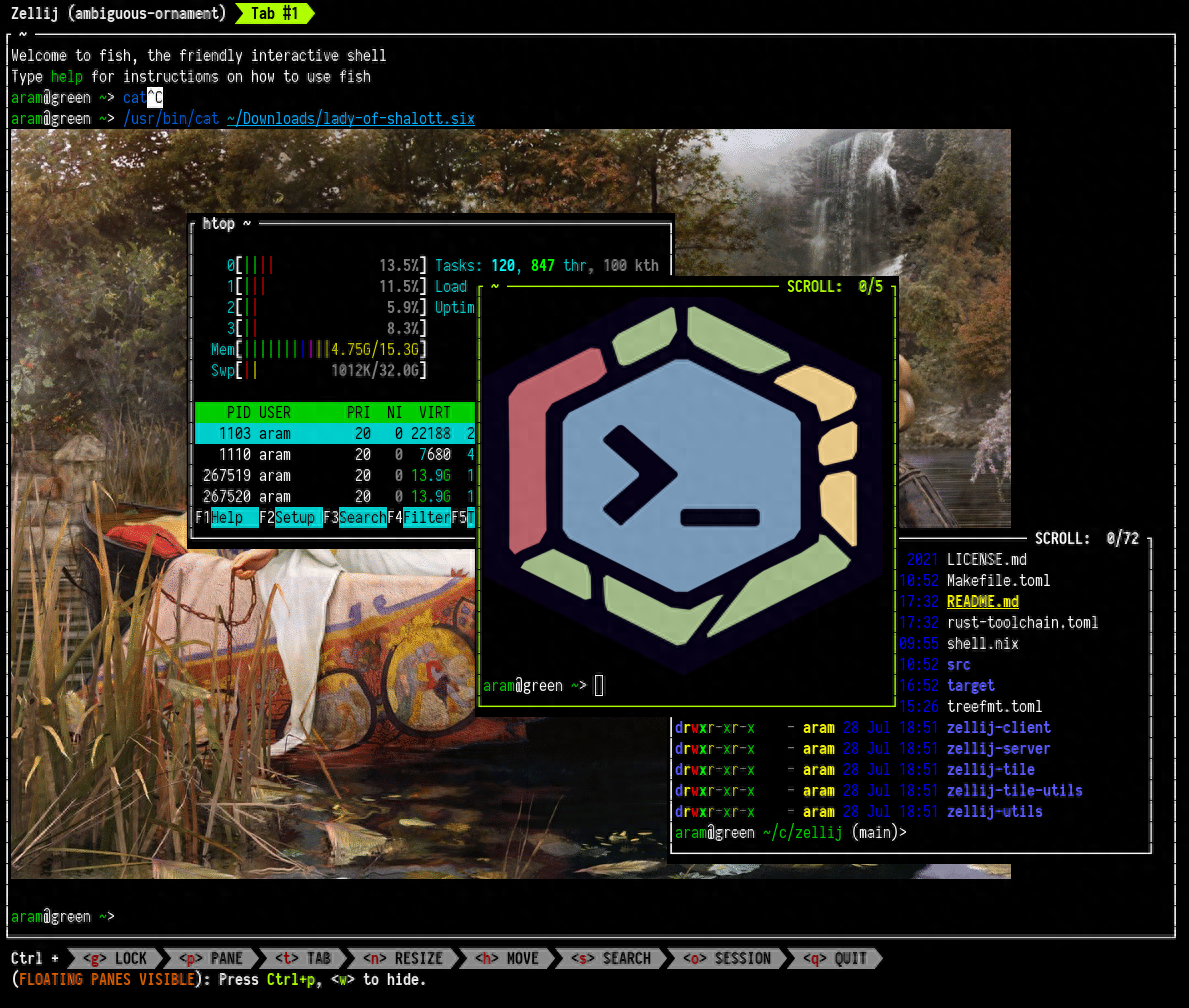Activate SESSION mode in the status bar

pos(727,959)
